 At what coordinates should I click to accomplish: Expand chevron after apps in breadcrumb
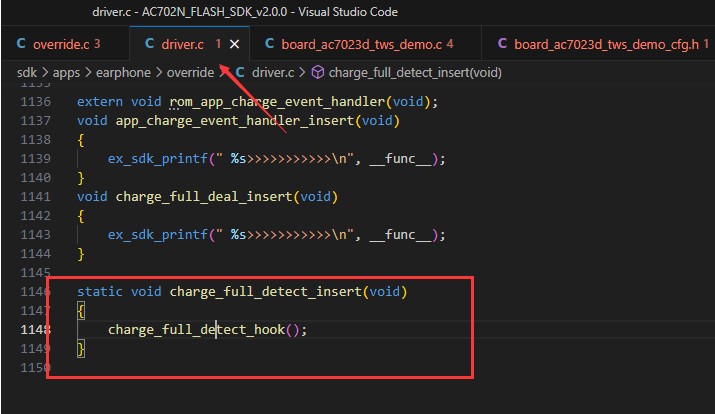[x=88, y=72]
